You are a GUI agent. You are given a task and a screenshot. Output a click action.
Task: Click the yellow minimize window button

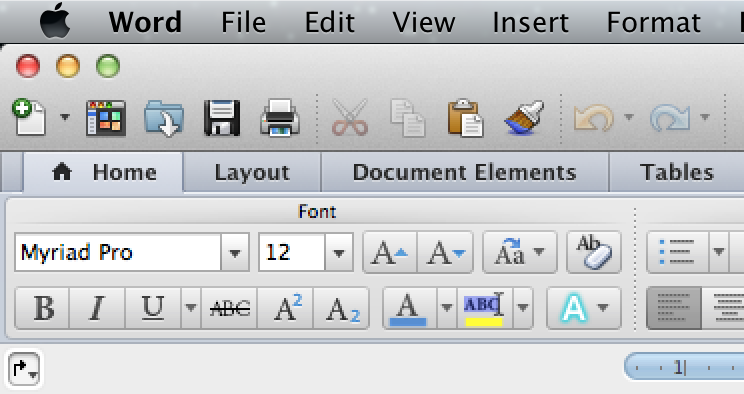point(68,66)
